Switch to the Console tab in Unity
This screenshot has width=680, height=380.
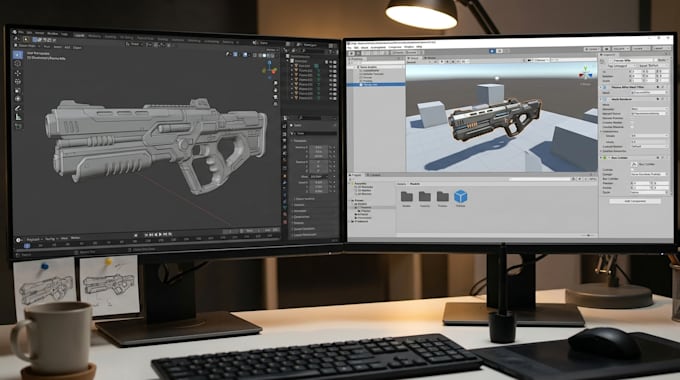coord(374,175)
